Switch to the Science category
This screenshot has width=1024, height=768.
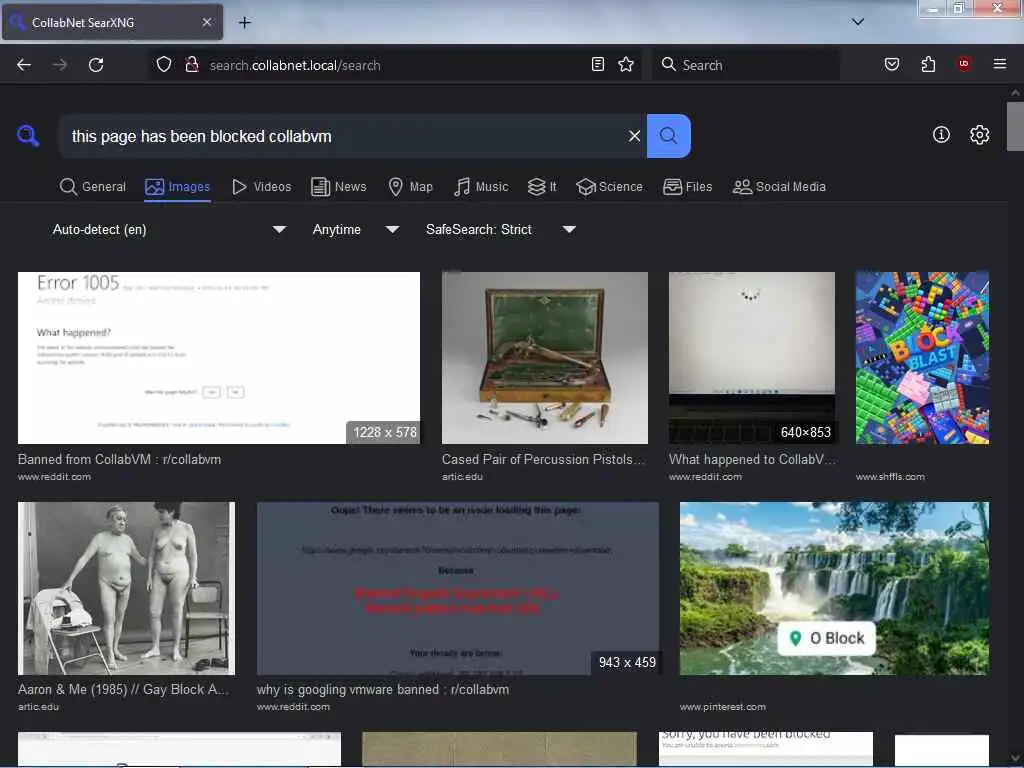(x=609, y=187)
